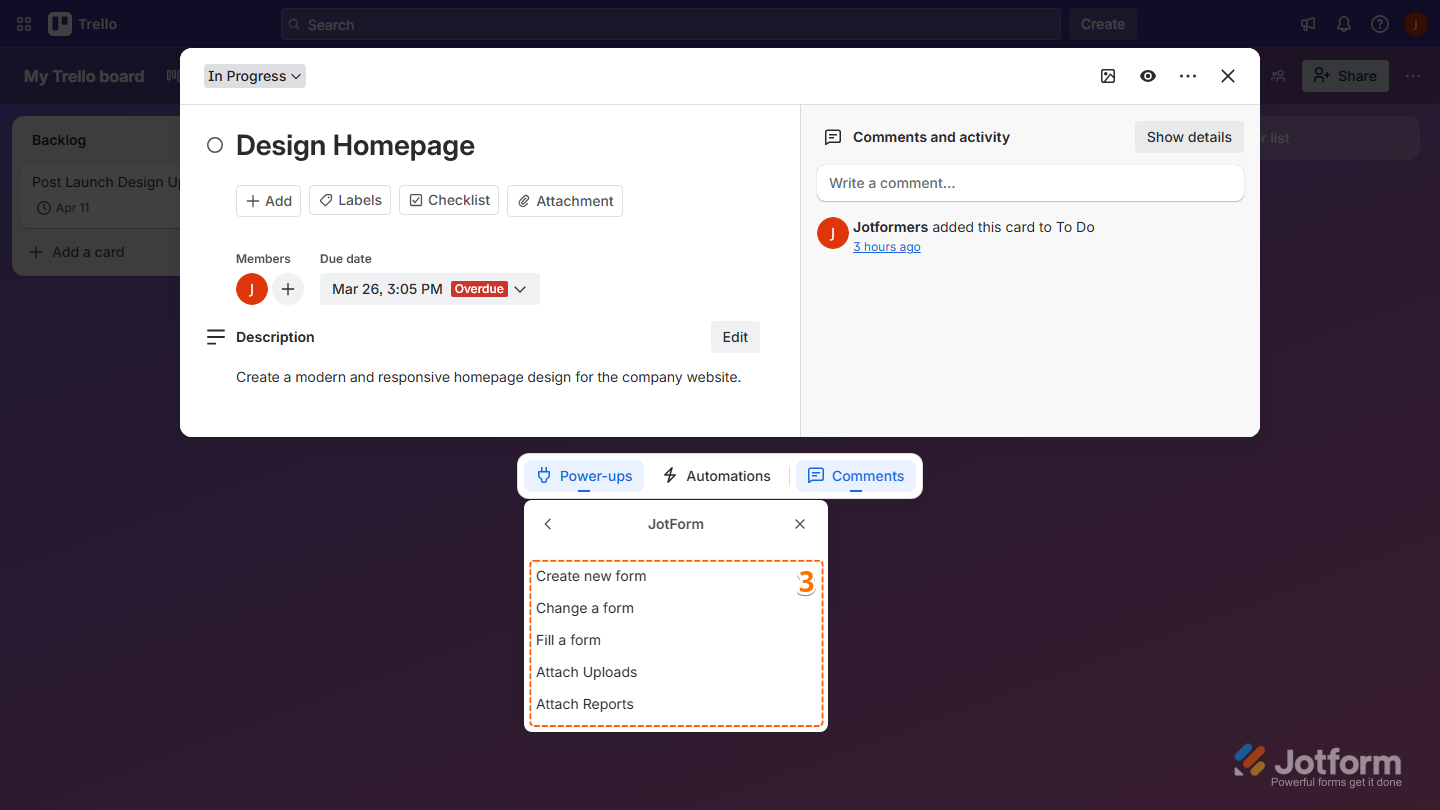Click My Trello board title

tap(84, 76)
